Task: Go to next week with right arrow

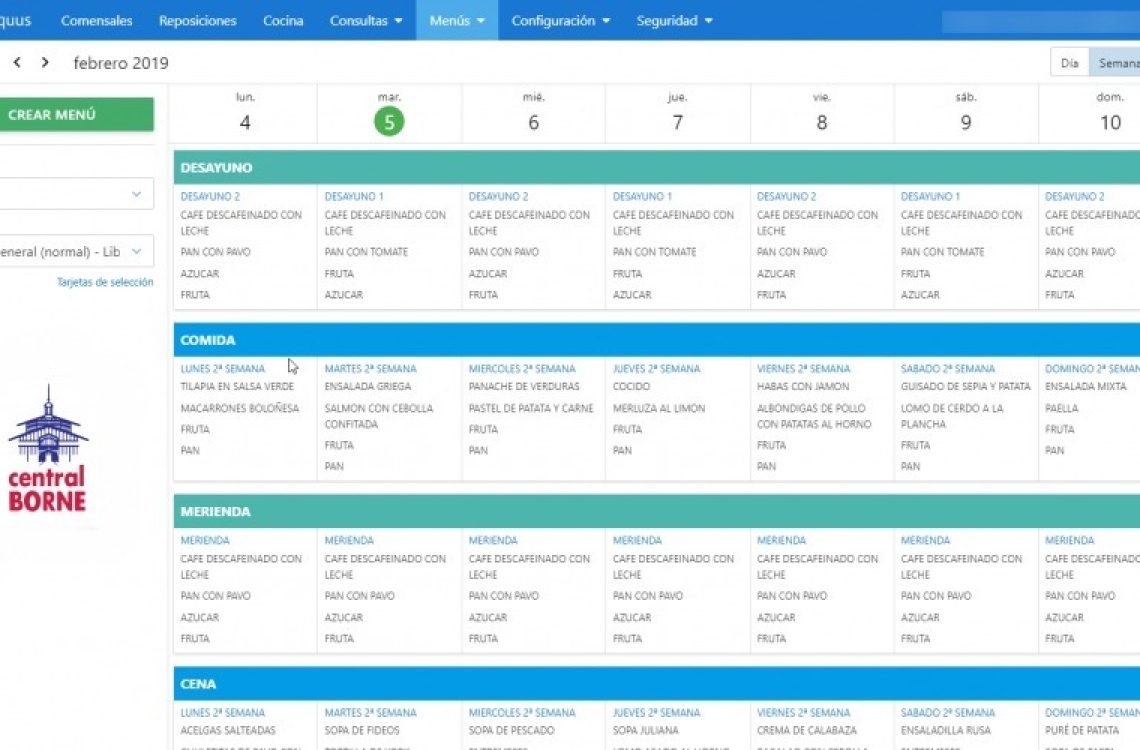Action: point(45,62)
